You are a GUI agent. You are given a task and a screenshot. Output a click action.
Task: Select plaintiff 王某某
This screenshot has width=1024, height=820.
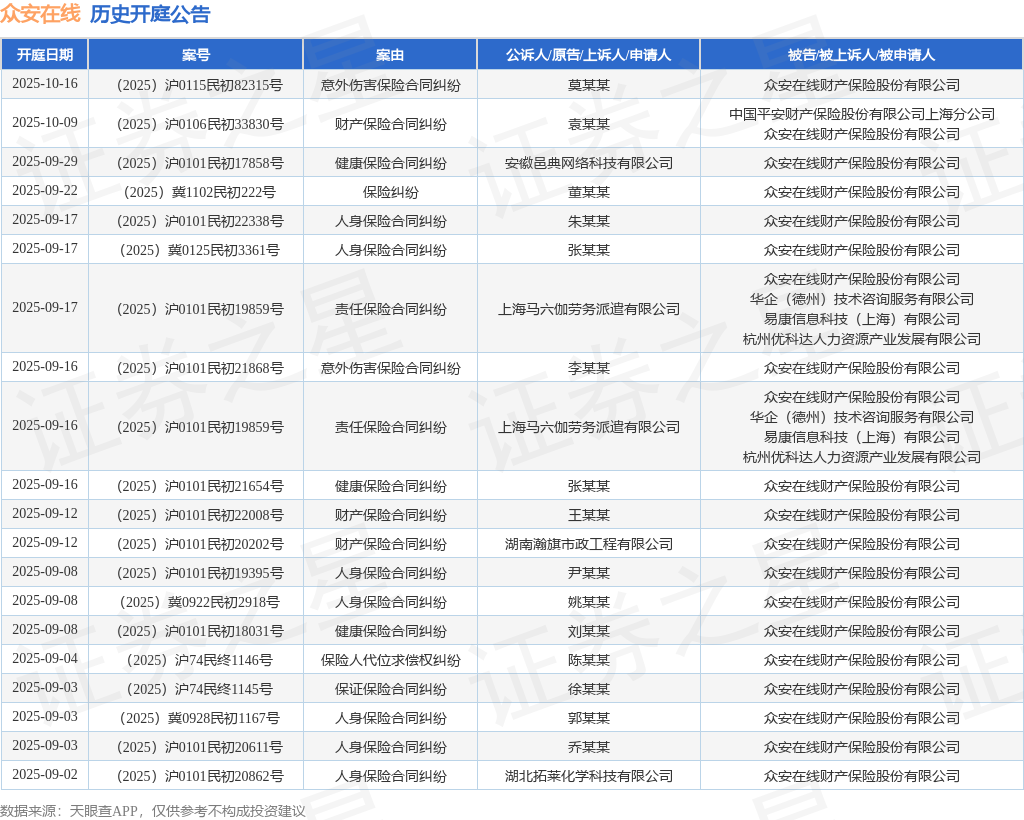588,515
